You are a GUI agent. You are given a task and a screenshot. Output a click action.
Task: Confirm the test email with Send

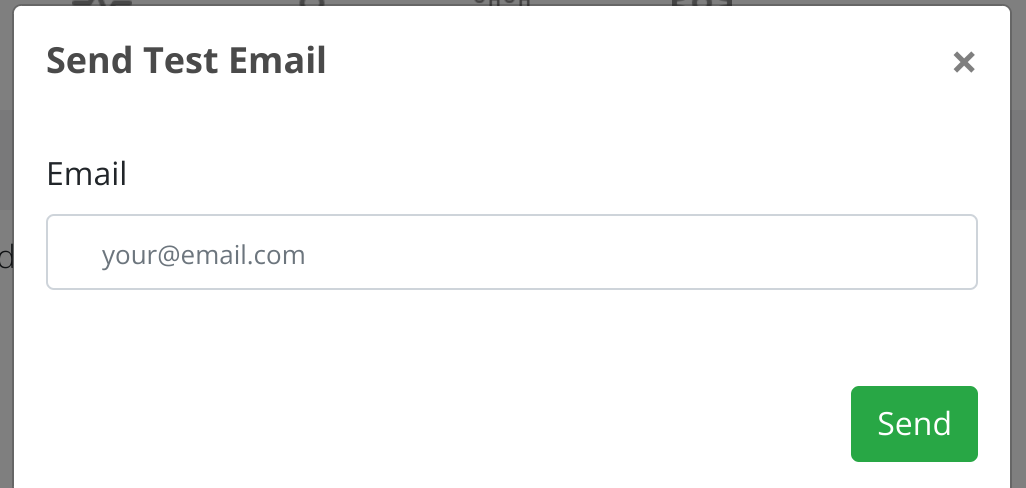pyautogui.click(x=913, y=424)
